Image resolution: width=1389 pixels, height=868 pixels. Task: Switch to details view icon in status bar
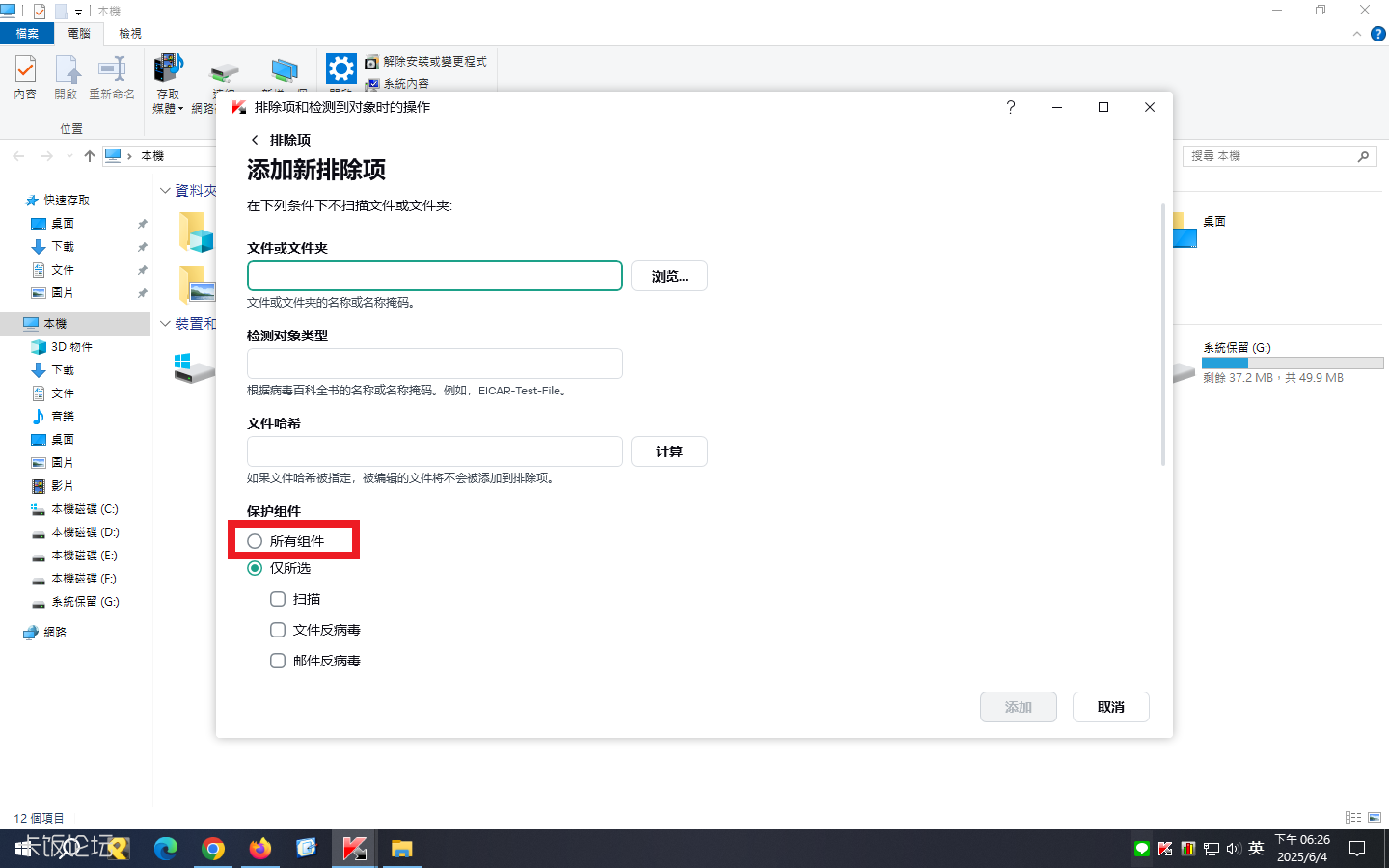1353,817
